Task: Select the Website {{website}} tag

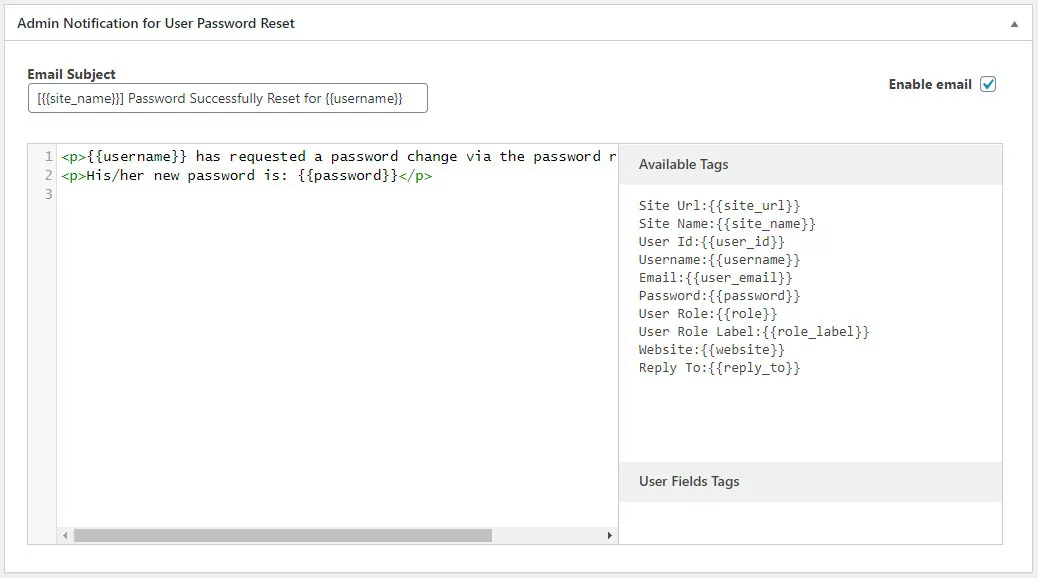Action: 711,349
